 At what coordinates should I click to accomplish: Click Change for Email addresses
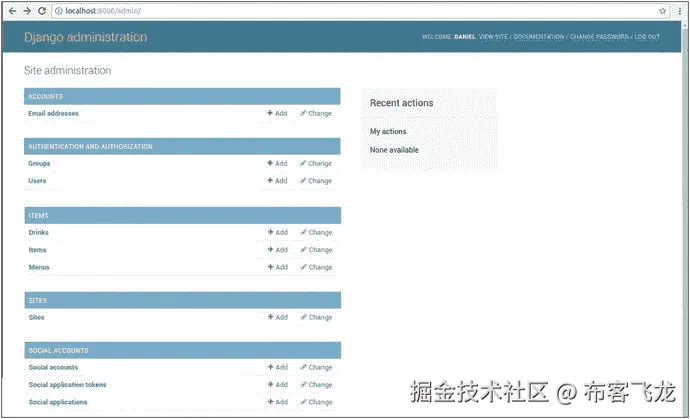point(316,114)
